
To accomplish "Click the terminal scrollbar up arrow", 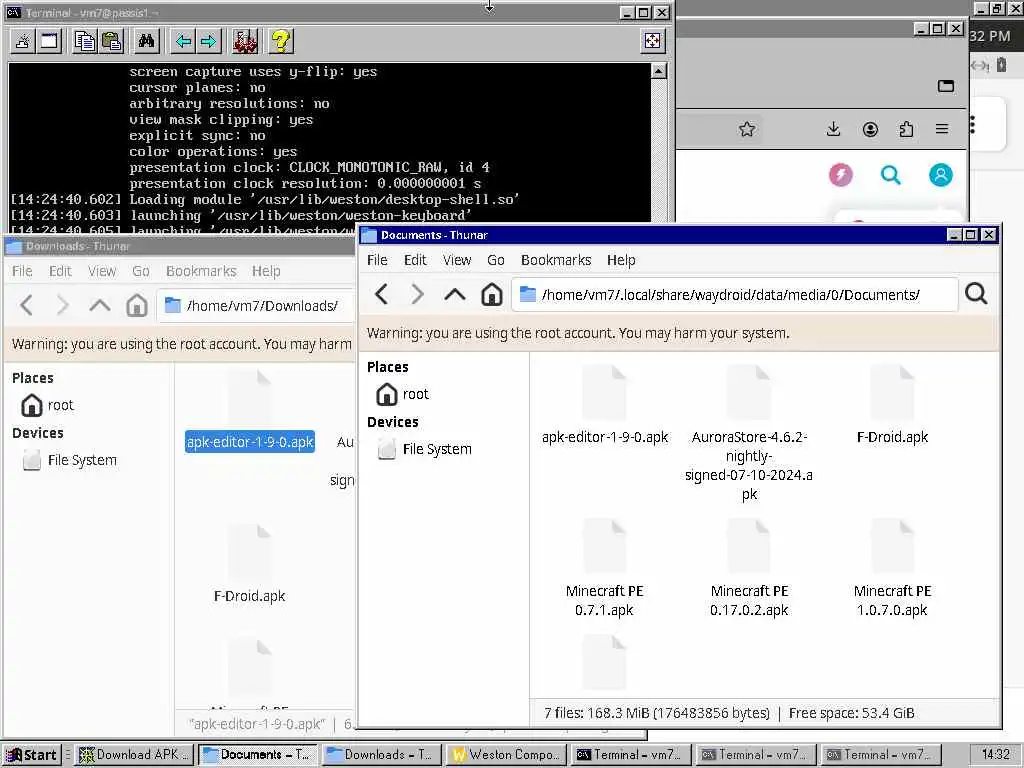I will coord(659,71).
